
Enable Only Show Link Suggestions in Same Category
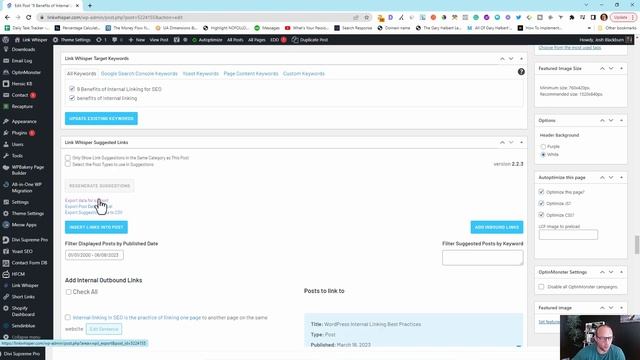coord(68,158)
